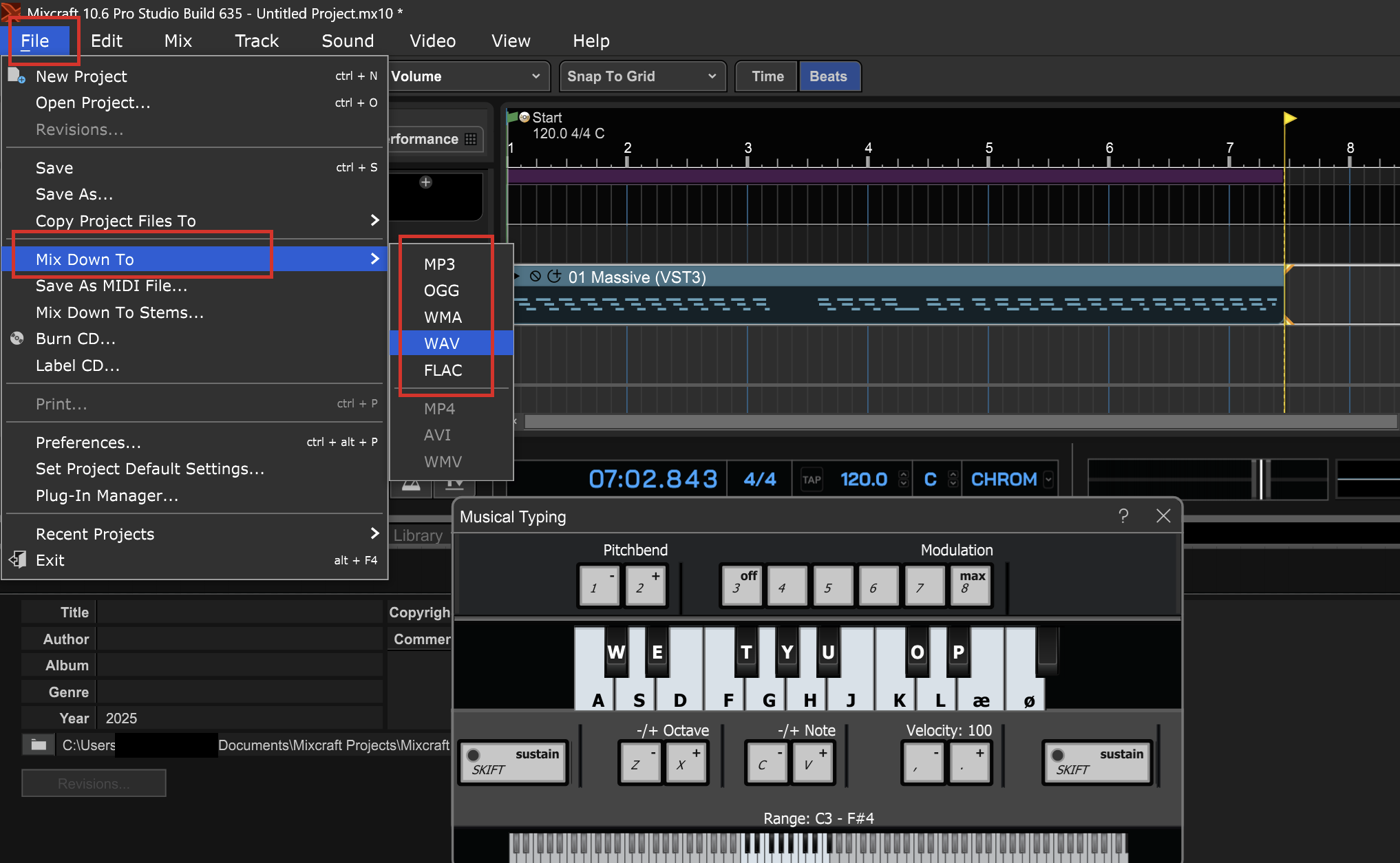Open the Musical Typing help question mark
This screenshot has width=1400, height=863.
point(1123,516)
